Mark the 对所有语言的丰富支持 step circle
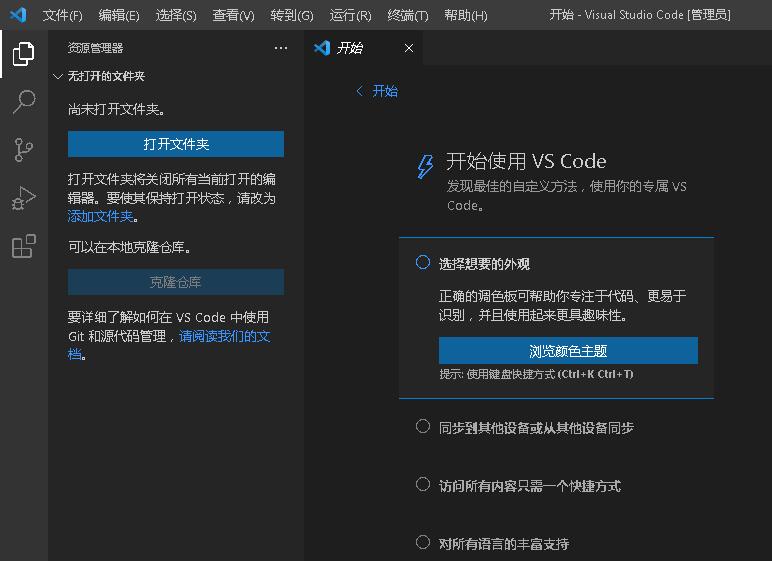 pyautogui.click(x=423, y=542)
